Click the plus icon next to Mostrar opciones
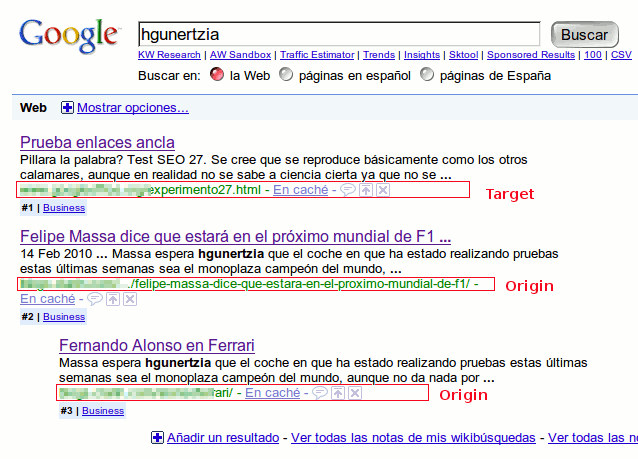Viewport: 638px width, 459px height. tap(67, 108)
